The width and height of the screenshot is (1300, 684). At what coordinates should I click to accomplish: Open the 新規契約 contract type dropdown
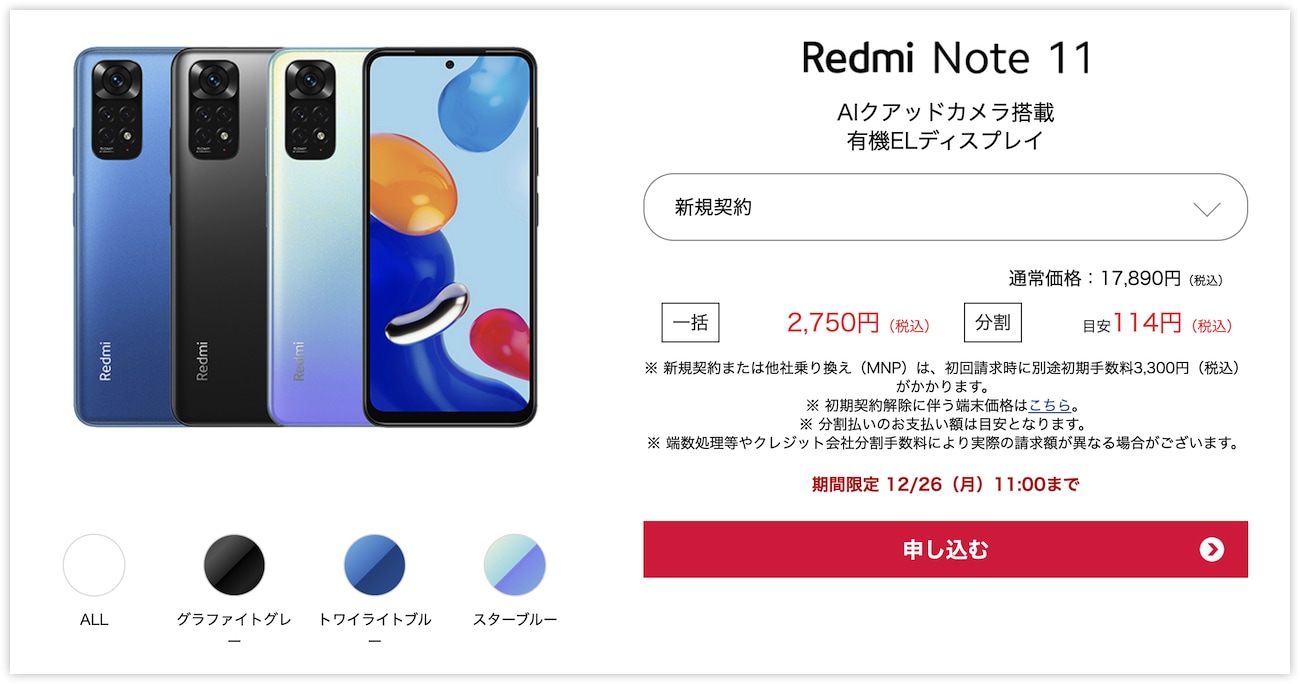[945, 207]
